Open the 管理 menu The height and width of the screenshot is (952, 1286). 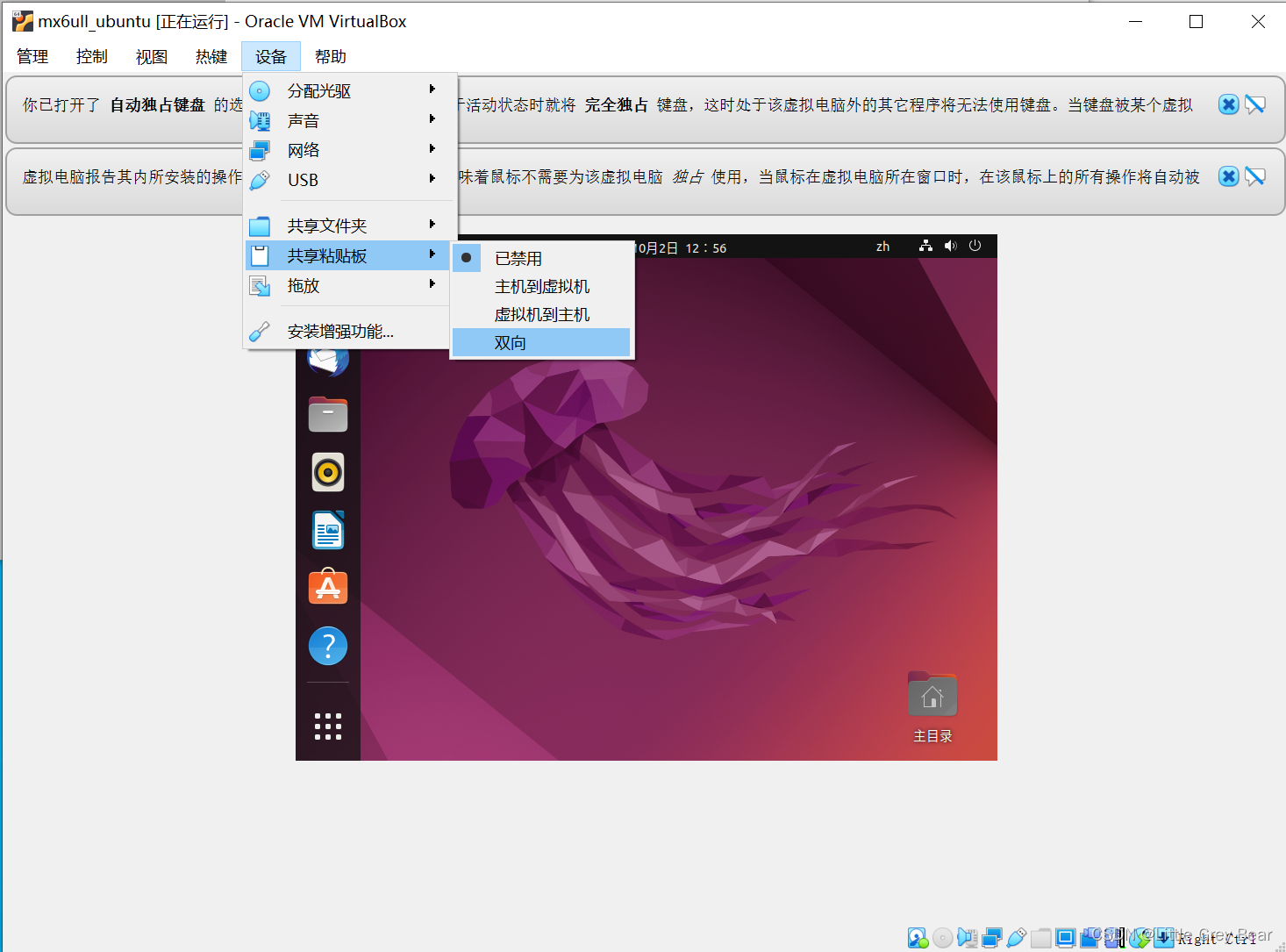click(32, 56)
